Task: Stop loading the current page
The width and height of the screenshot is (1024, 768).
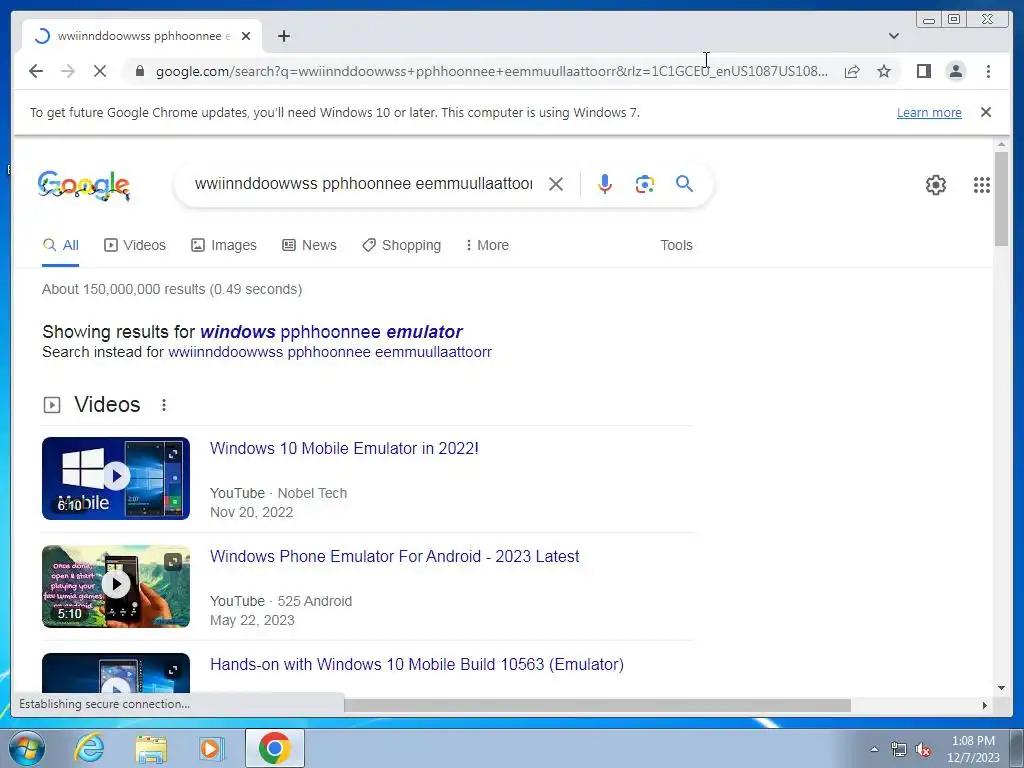Action: click(100, 71)
